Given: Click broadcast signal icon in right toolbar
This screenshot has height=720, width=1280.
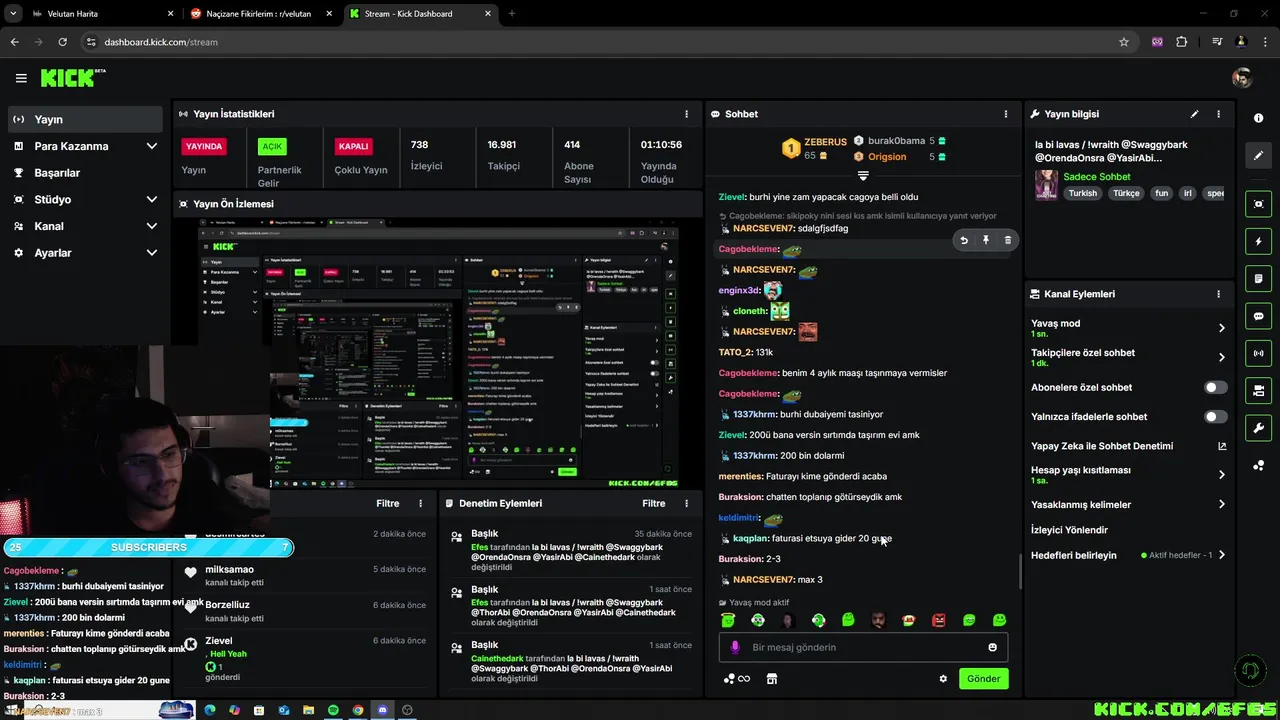Looking at the screenshot, I should pyautogui.click(x=1258, y=353).
